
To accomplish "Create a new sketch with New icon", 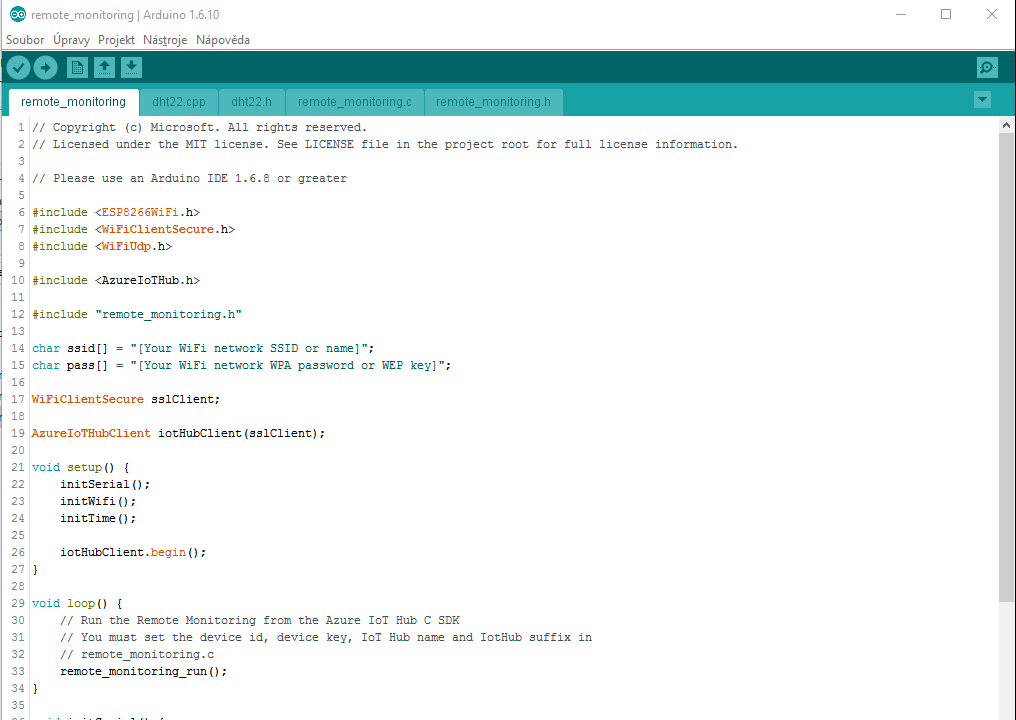I will click(77, 67).
